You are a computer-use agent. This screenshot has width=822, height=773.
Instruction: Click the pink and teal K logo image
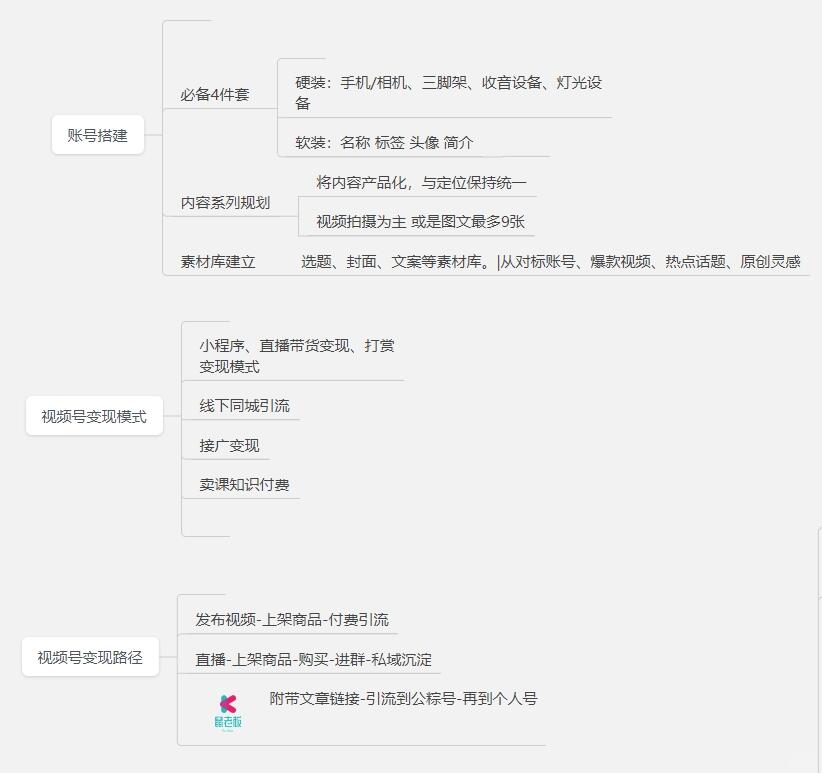click(228, 712)
